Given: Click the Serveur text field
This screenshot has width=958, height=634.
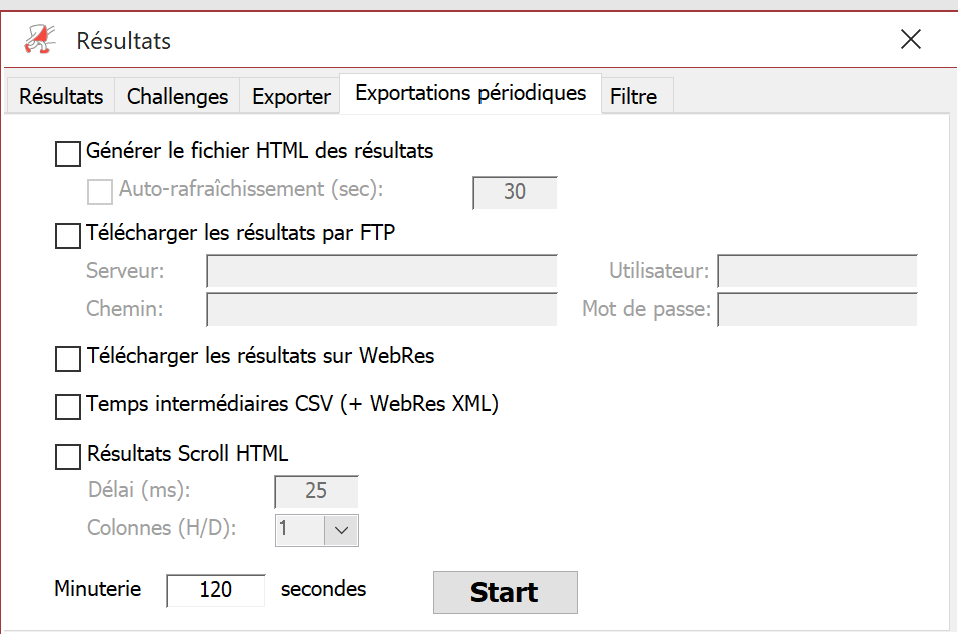Looking at the screenshot, I should (382, 271).
